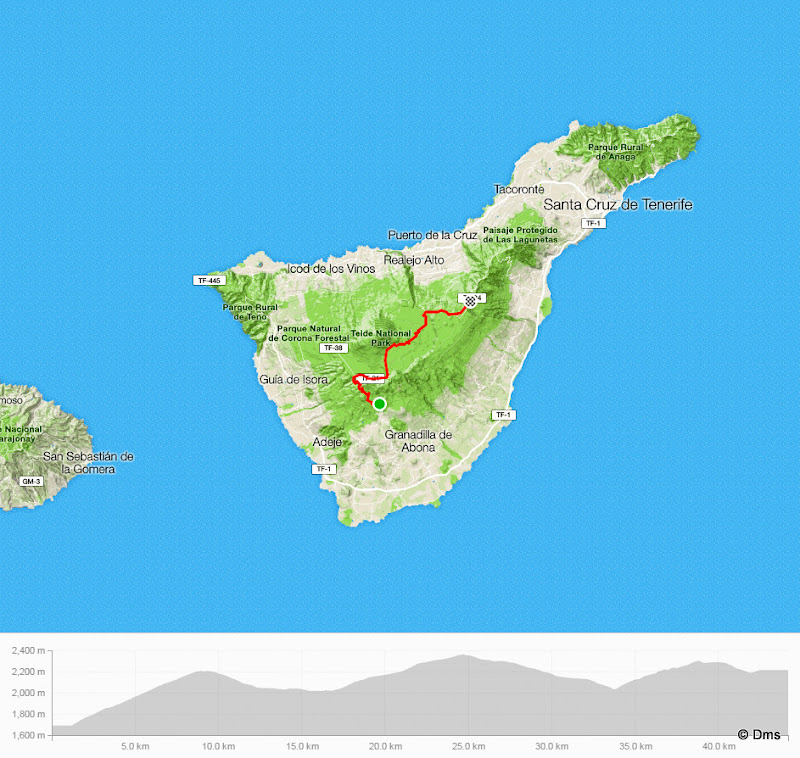Screen dimensions: 800x758
Task: Click the TF-38 road shield
Action: click(334, 349)
